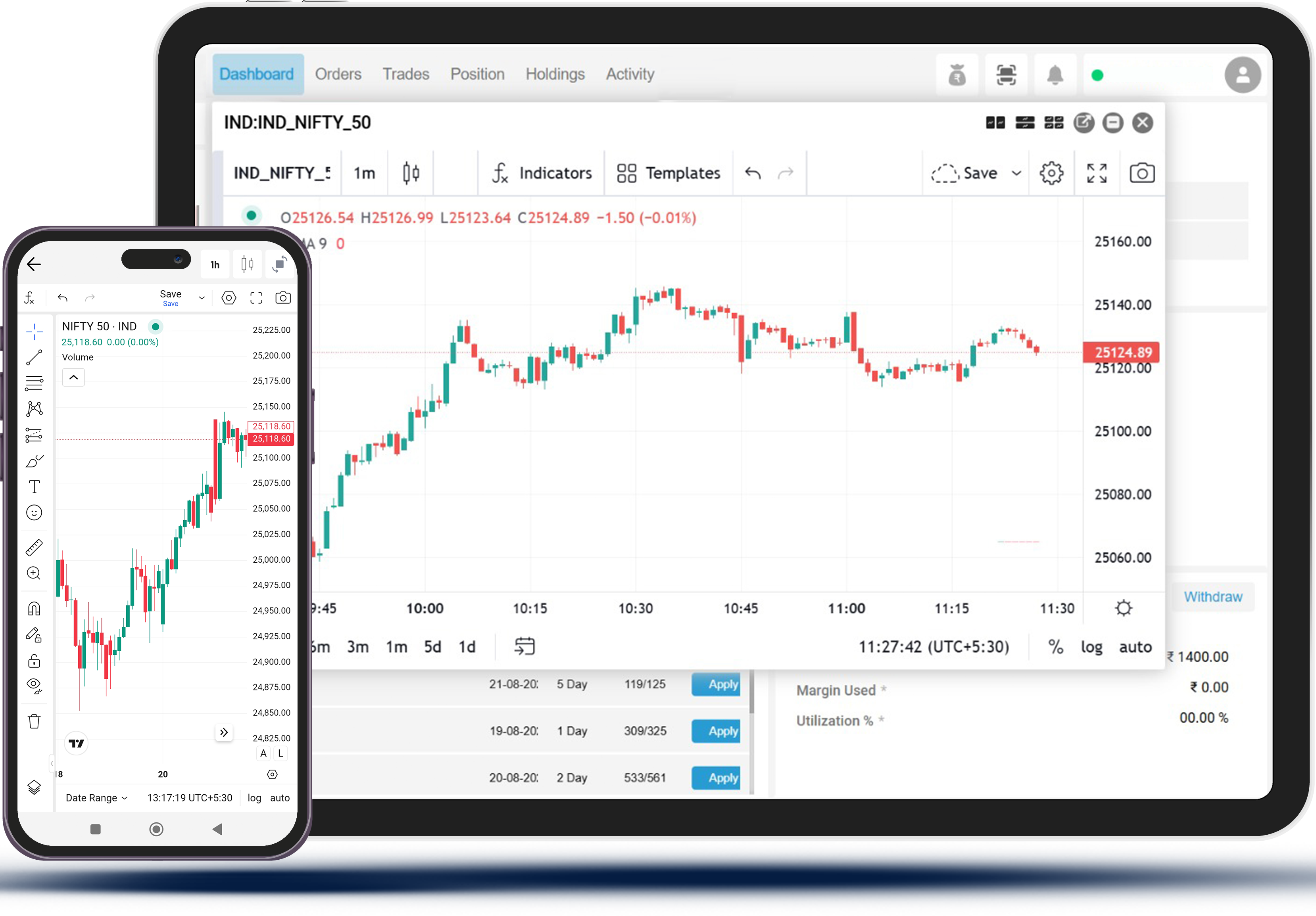Tap the Android recent apps square on phone

pyautogui.click(x=96, y=830)
